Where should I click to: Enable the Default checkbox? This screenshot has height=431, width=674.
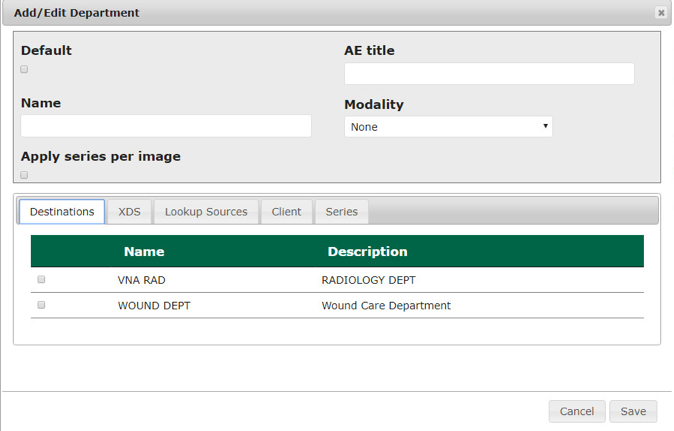(25, 69)
